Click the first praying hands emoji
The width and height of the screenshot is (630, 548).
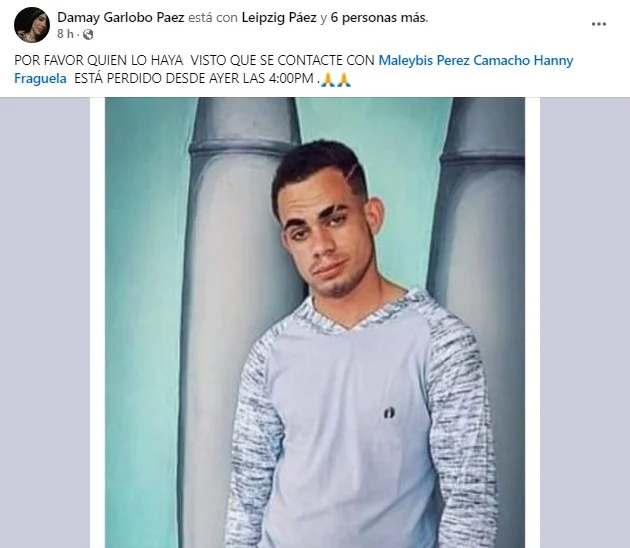click(x=329, y=79)
